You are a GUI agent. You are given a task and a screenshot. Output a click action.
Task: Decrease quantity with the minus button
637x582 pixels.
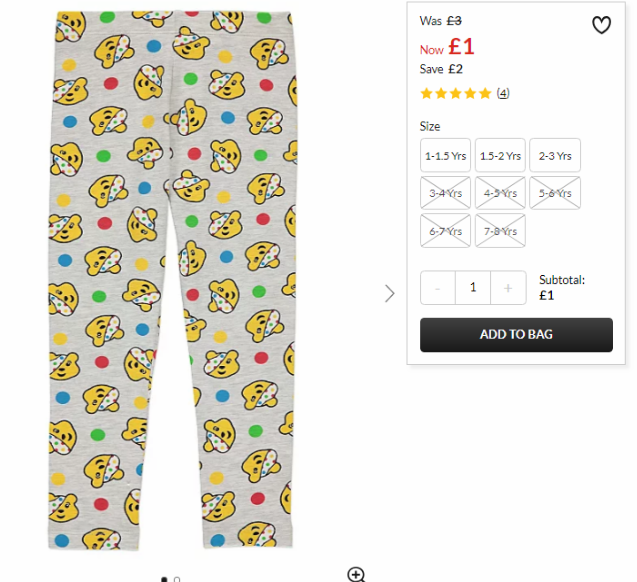(438, 288)
